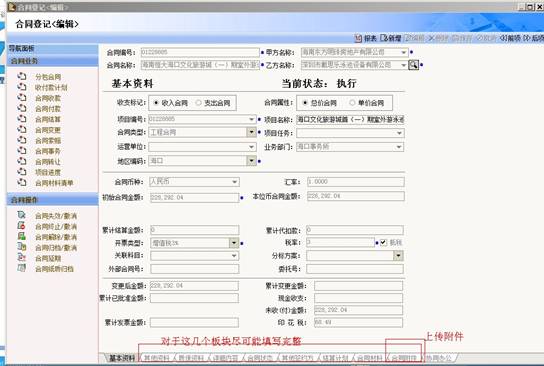Click the 累计已批准金额 input field

tap(194, 298)
